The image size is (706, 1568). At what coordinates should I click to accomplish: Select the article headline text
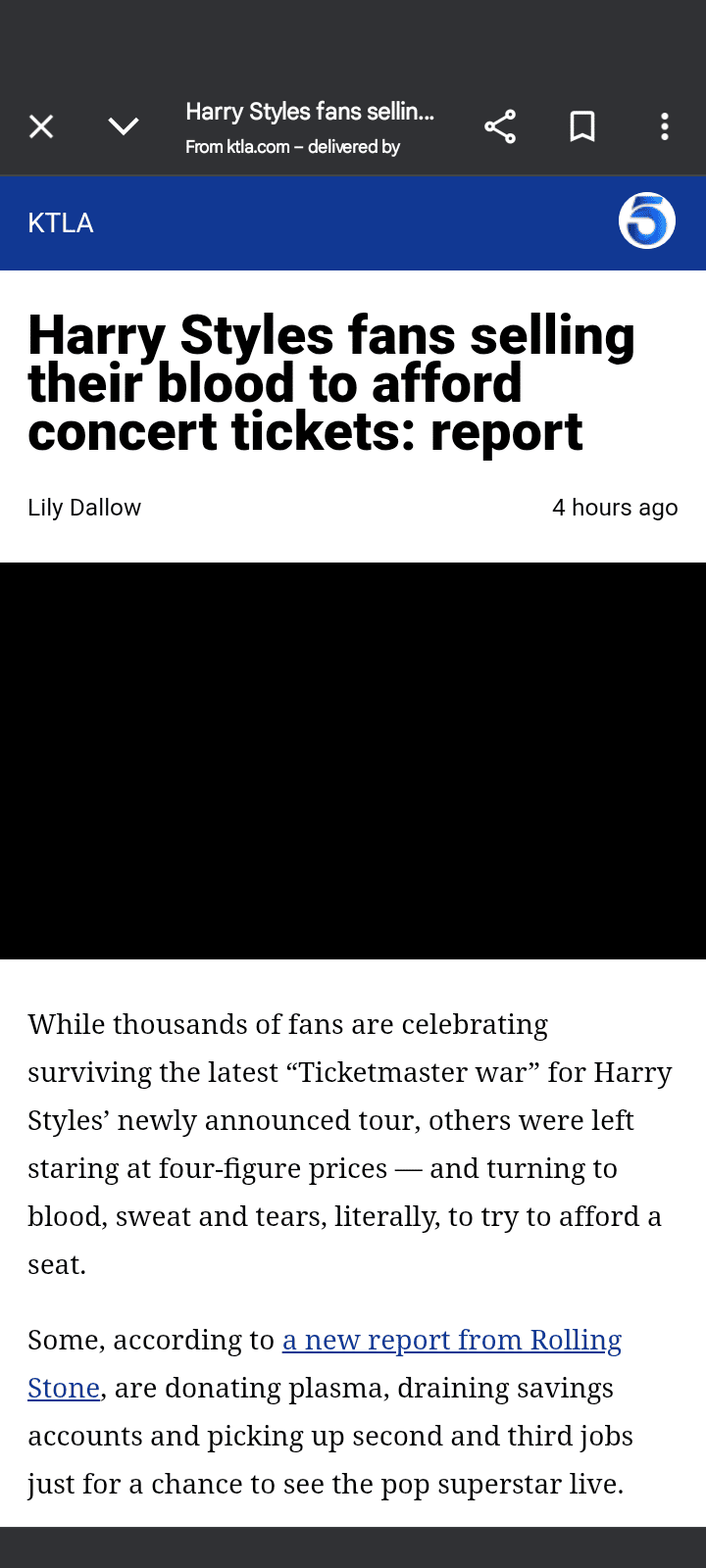tap(331, 383)
